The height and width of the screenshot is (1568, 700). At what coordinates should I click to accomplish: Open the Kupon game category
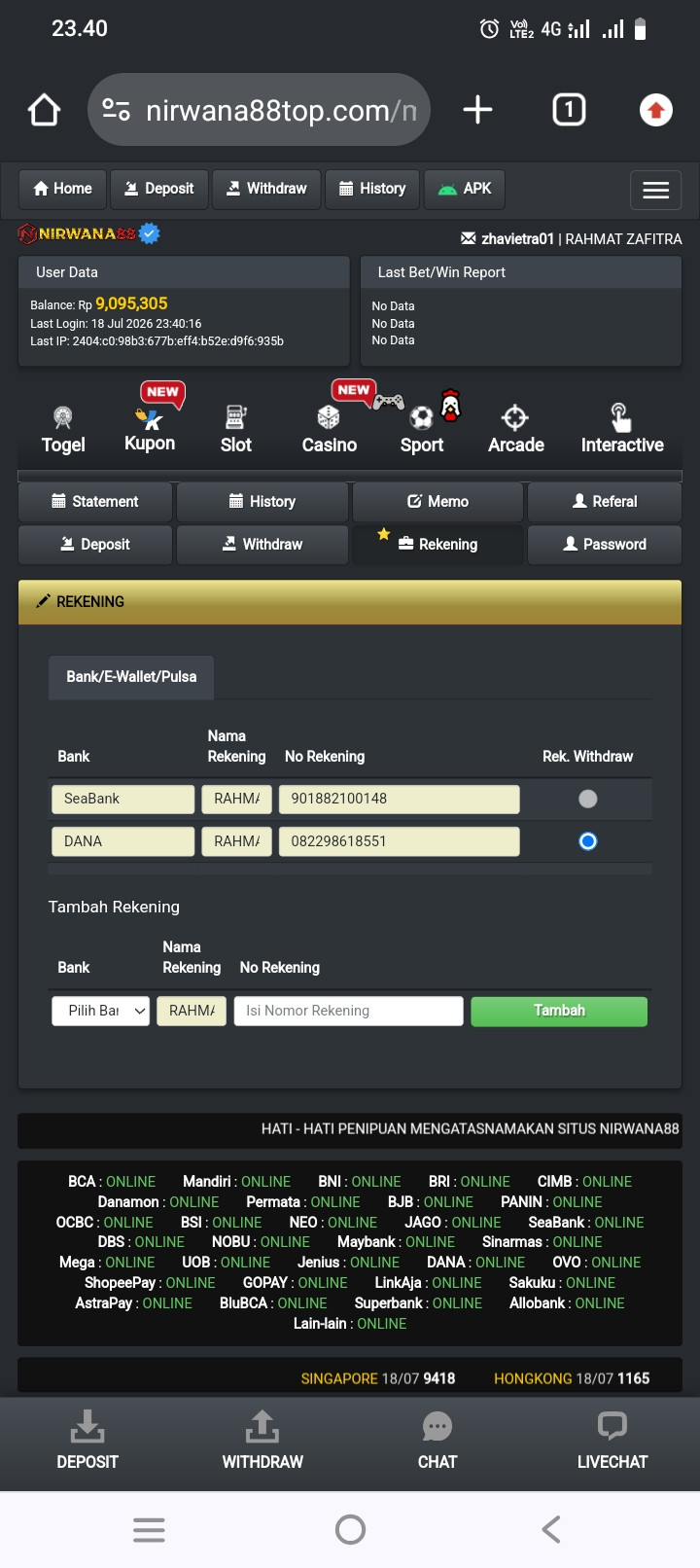[150, 429]
